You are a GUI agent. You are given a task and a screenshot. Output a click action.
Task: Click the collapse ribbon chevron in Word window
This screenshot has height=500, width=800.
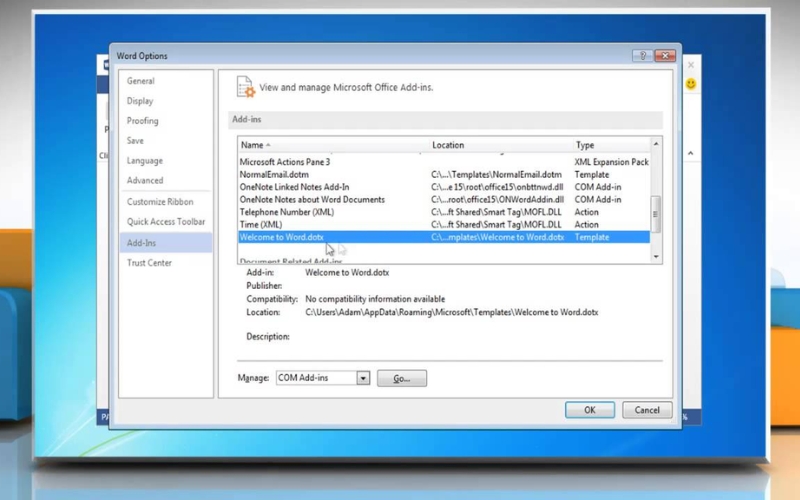tap(690, 153)
